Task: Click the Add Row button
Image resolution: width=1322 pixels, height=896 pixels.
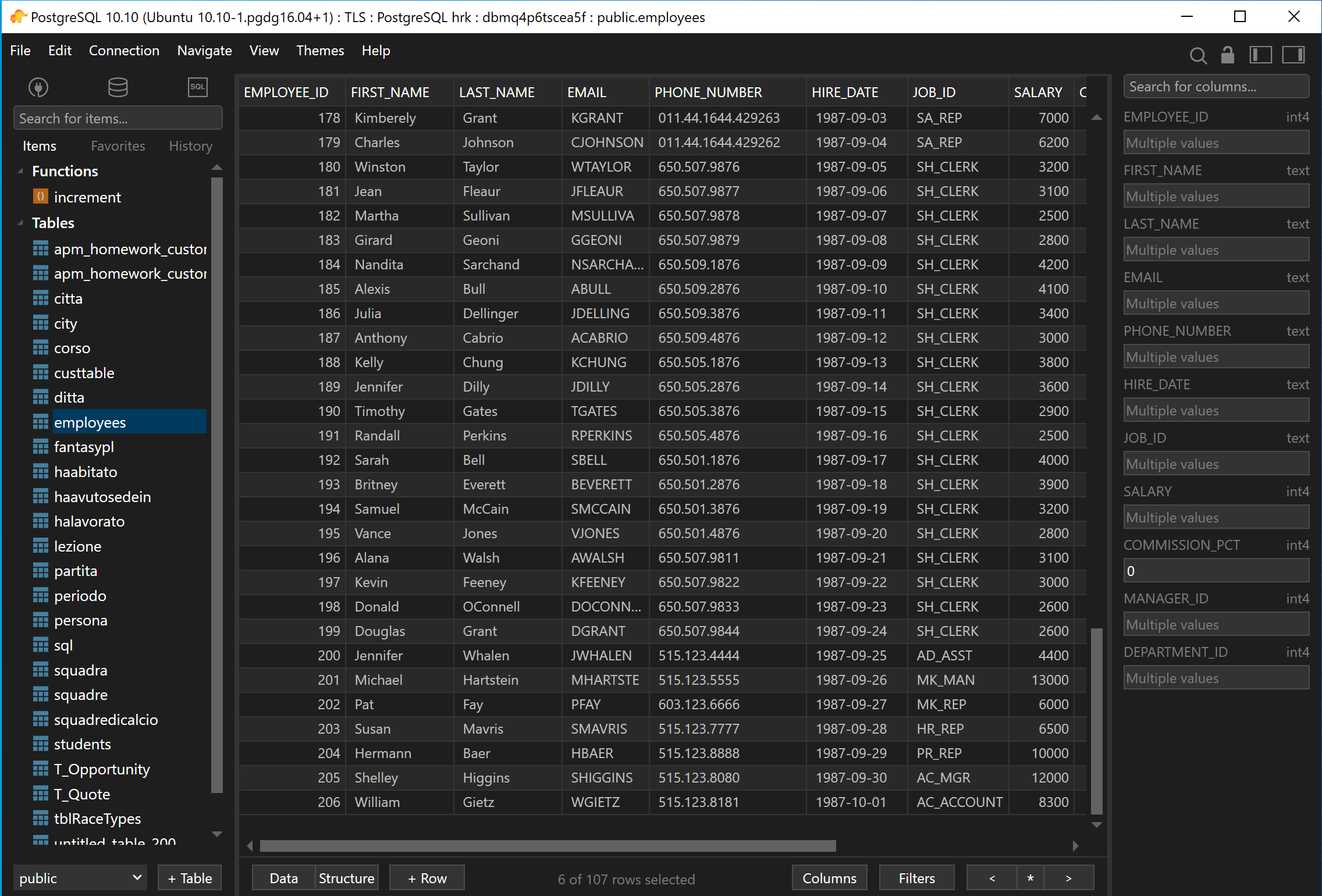Action: [424, 878]
